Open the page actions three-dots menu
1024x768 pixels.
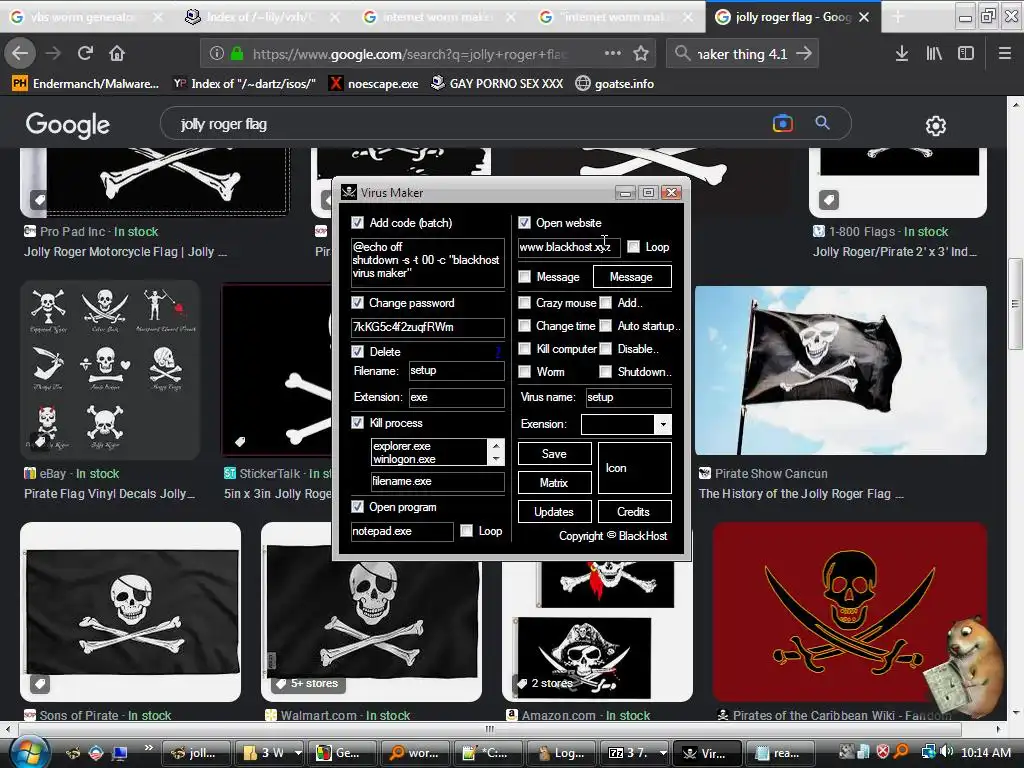click(x=613, y=54)
